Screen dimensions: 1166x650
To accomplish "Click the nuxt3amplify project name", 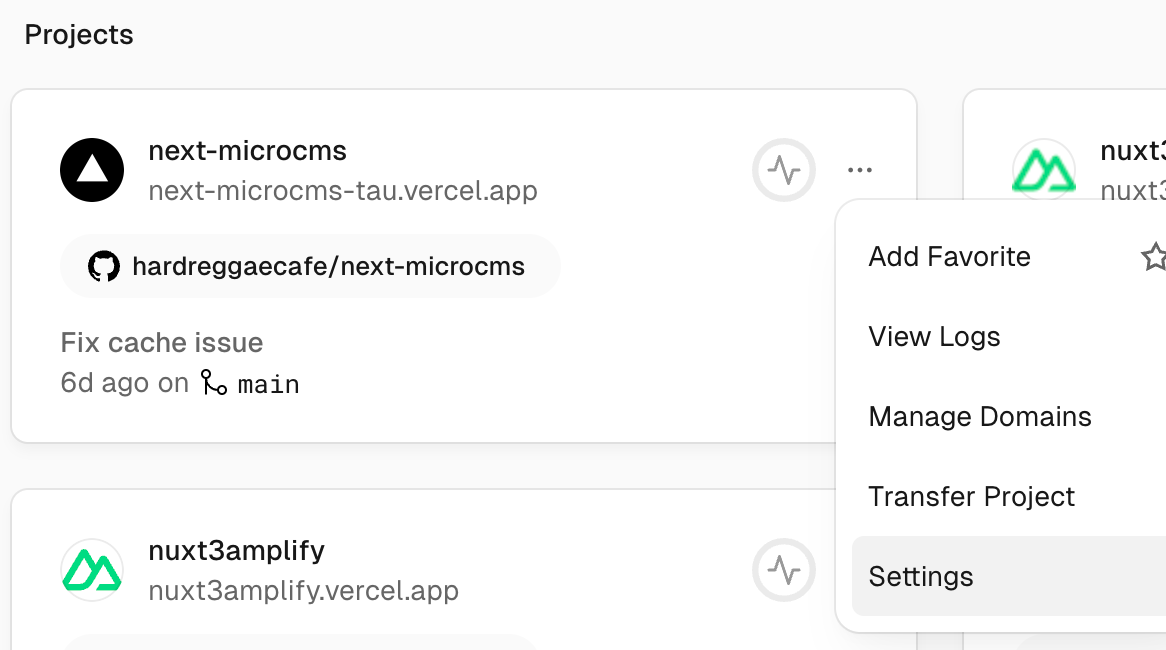I will pyautogui.click(x=236, y=551).
